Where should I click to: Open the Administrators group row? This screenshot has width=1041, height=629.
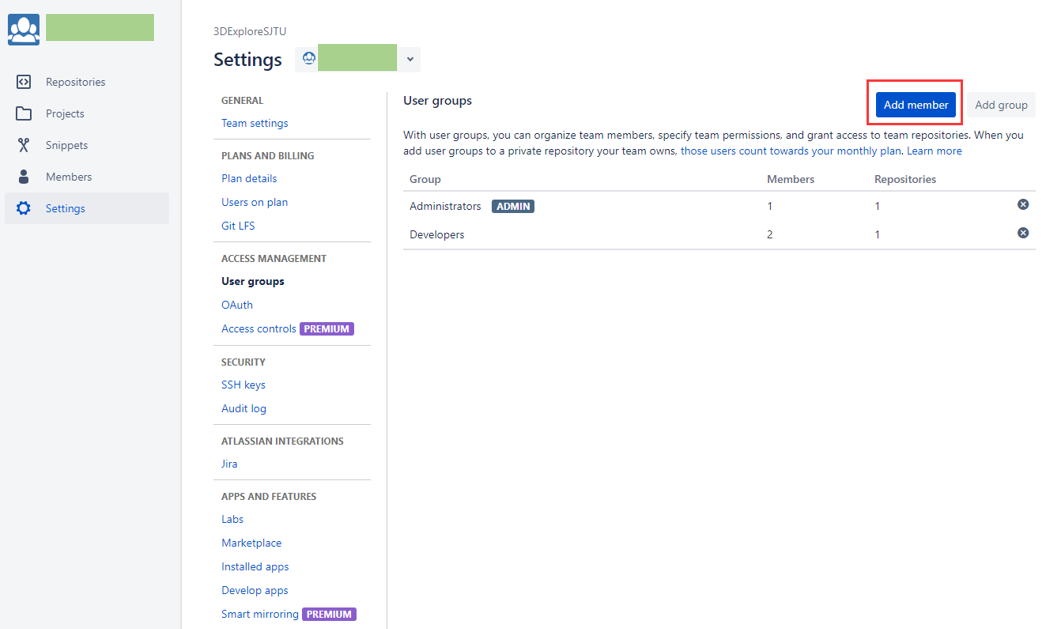point(719,206)
